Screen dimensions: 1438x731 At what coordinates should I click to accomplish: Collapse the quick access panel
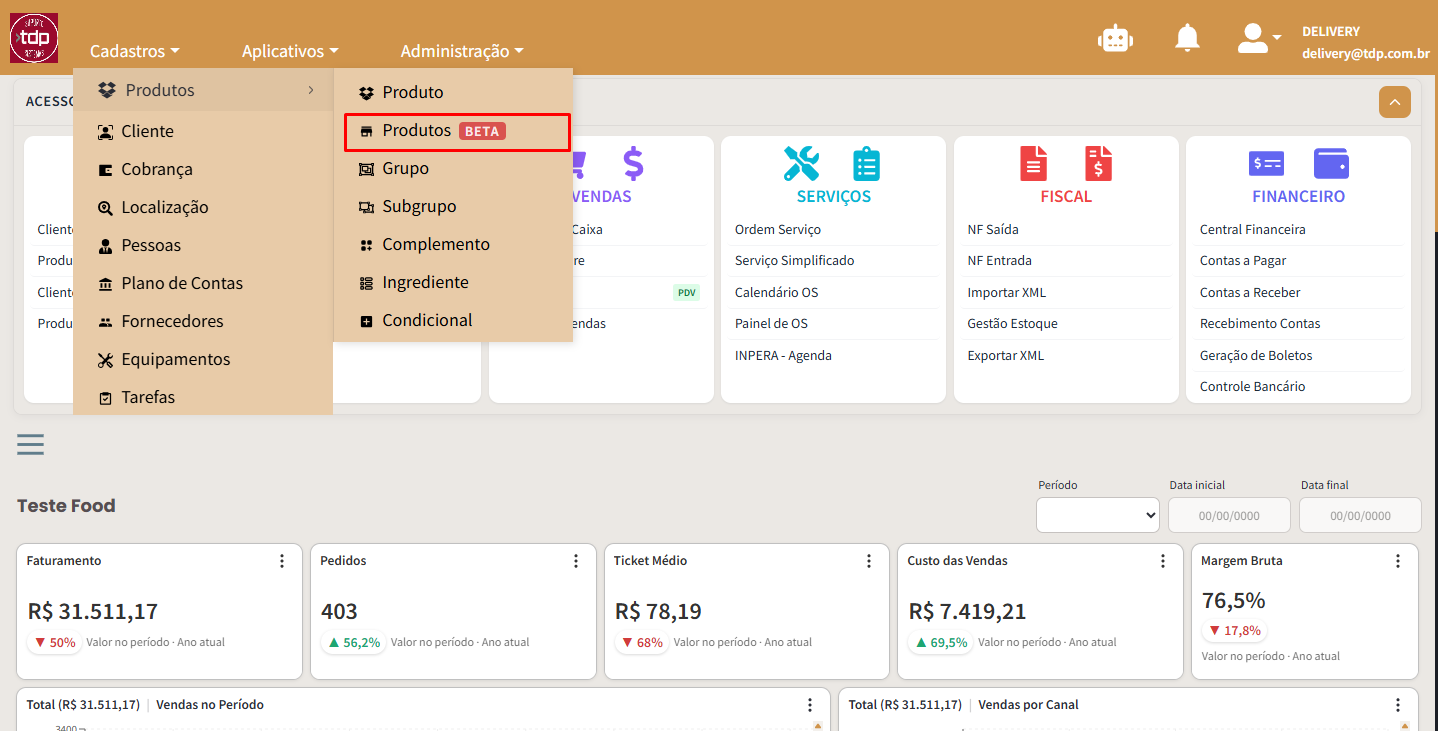point(1395,101)
